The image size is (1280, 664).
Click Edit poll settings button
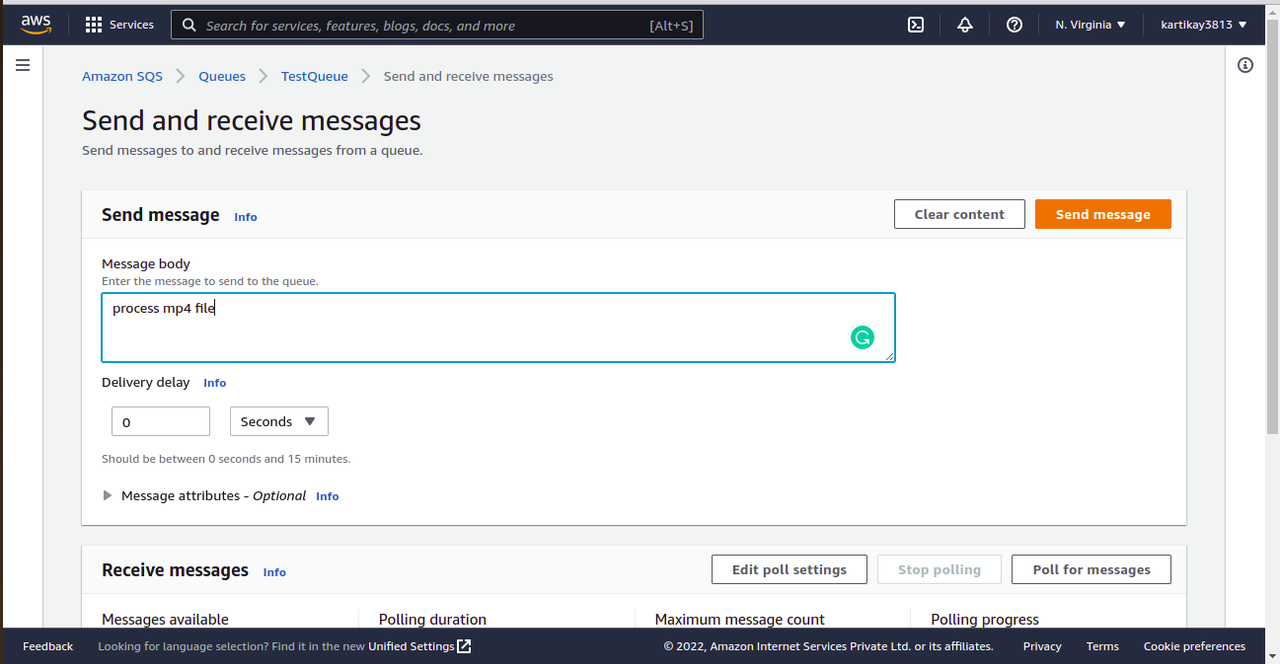coord(789,570)
